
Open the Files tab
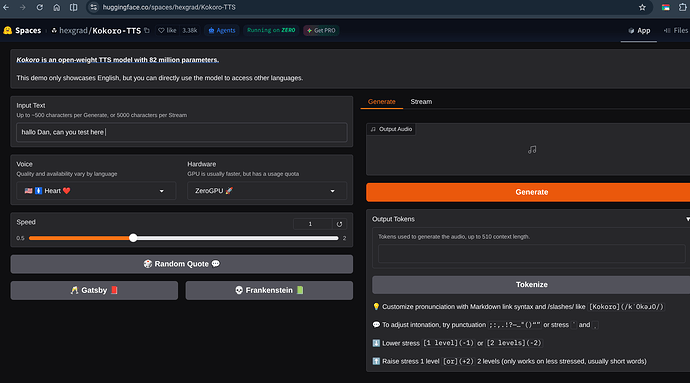click(x=676, y=30)
